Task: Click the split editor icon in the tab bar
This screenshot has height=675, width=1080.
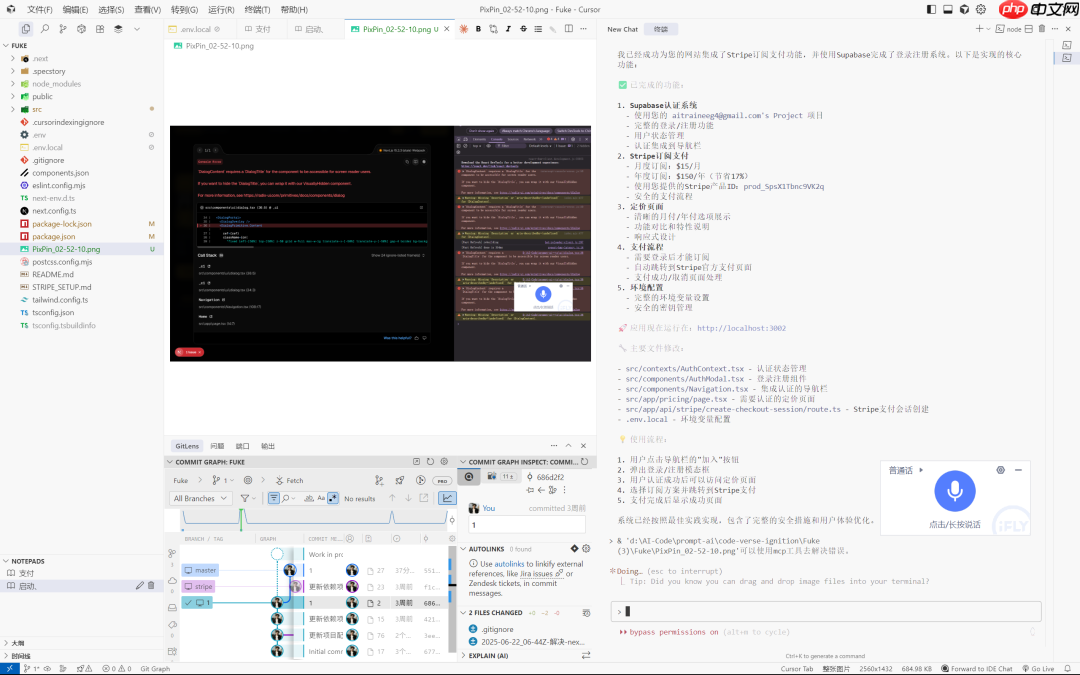Action: click(x=569, y=29)
